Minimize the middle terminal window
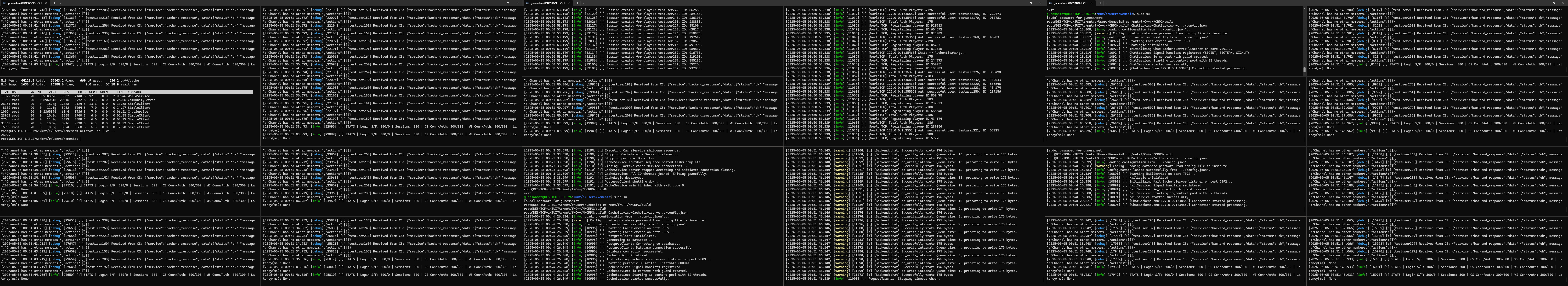Viewport: 1568px width, 286px height. 1021,3
